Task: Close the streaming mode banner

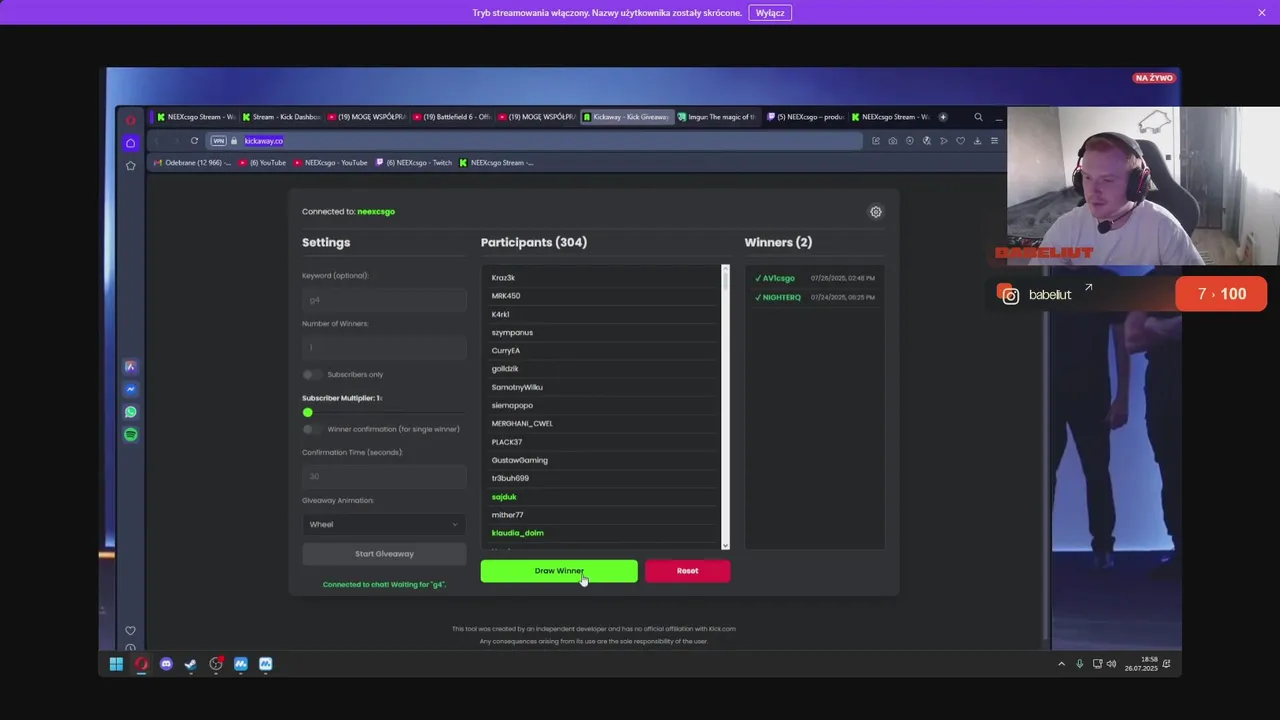Action: click(x=1262, y=12)
